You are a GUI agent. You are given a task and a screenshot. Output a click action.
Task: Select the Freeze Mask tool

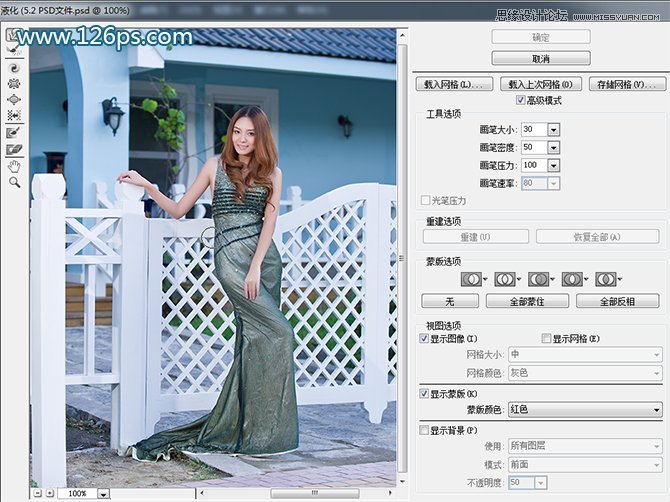pyautogui.click(x=14, y=132)
